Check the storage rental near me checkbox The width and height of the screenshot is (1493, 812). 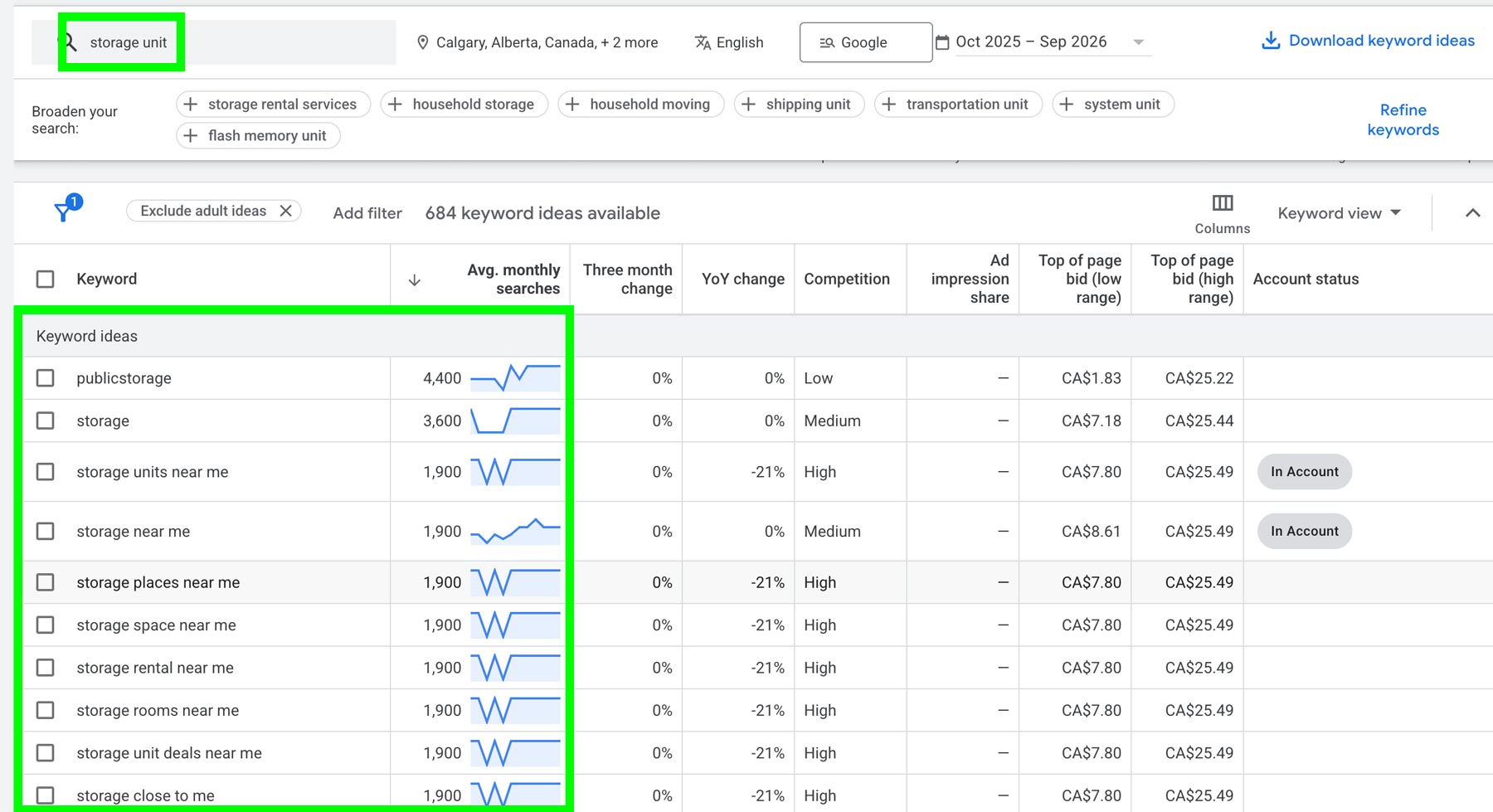[x=46, y=668]
